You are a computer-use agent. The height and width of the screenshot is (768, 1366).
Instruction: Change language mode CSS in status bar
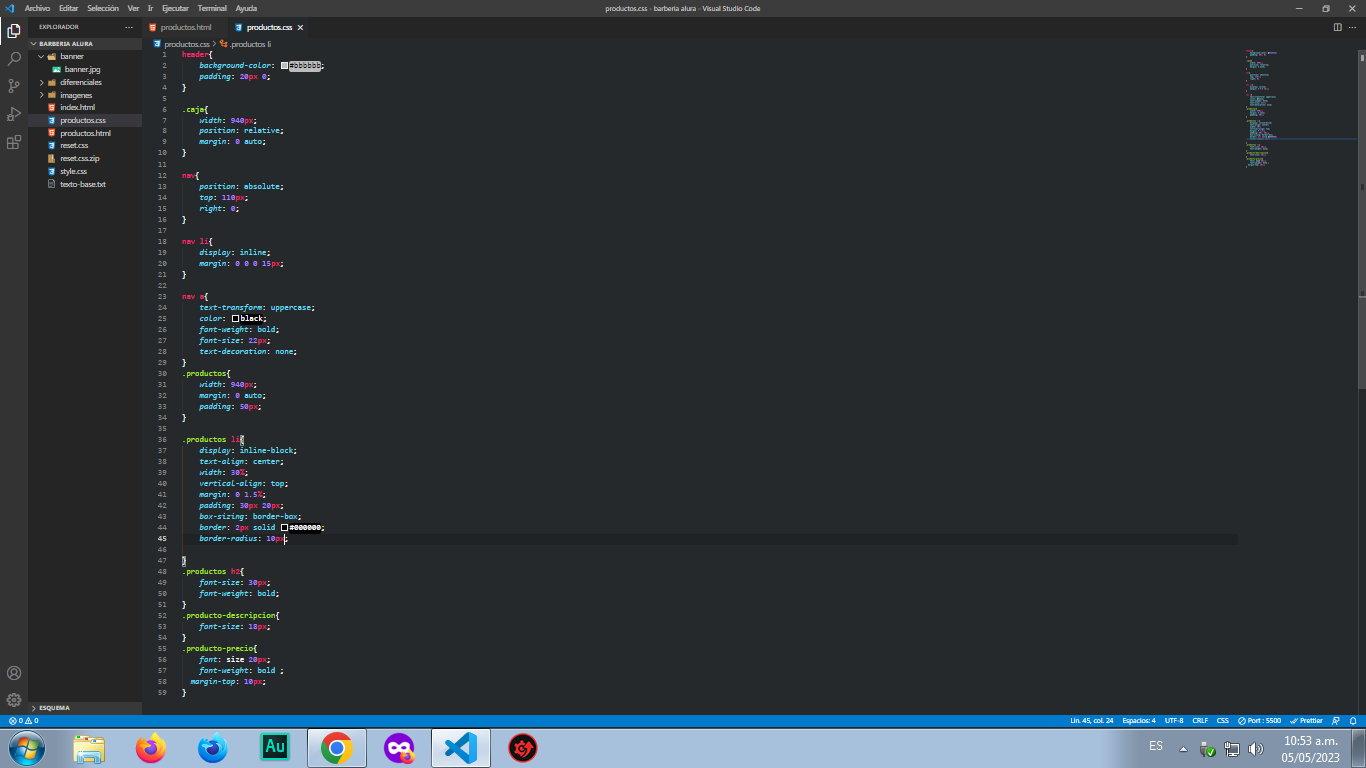click(x=1223, y=720)
